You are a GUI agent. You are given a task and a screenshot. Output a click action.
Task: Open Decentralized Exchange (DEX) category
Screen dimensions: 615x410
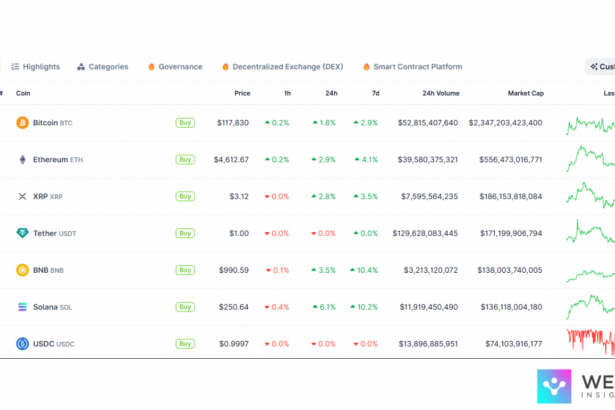coord(282,67)
